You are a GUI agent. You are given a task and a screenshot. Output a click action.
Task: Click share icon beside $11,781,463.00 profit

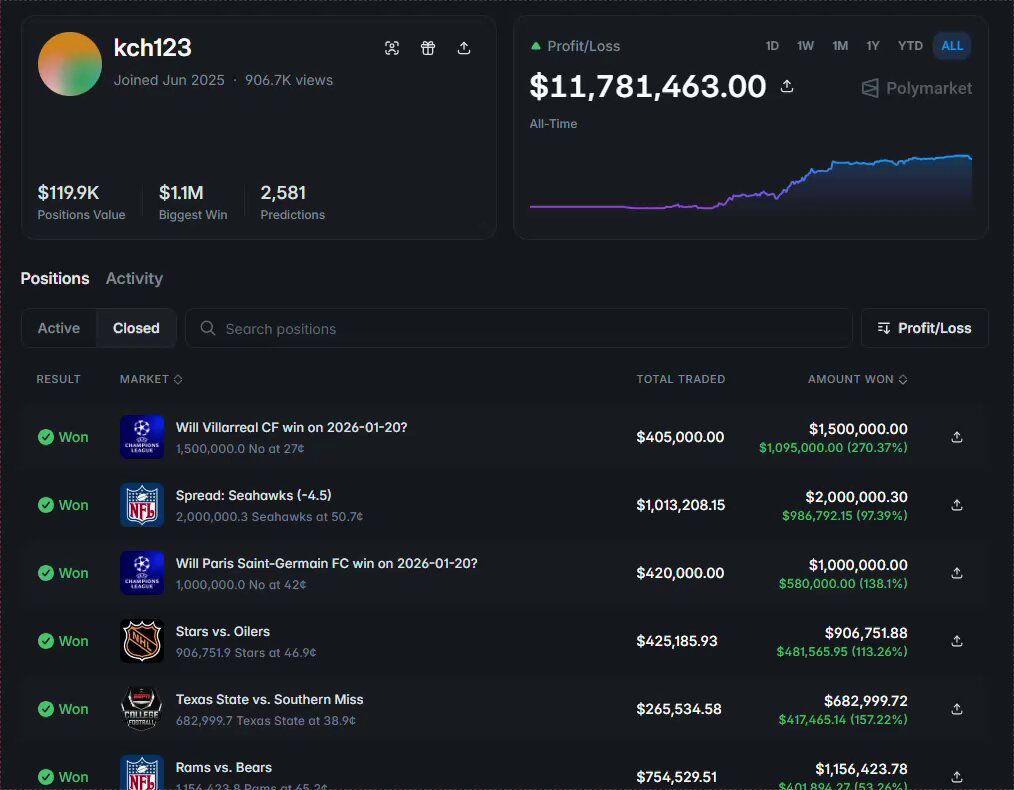[787, 86]
